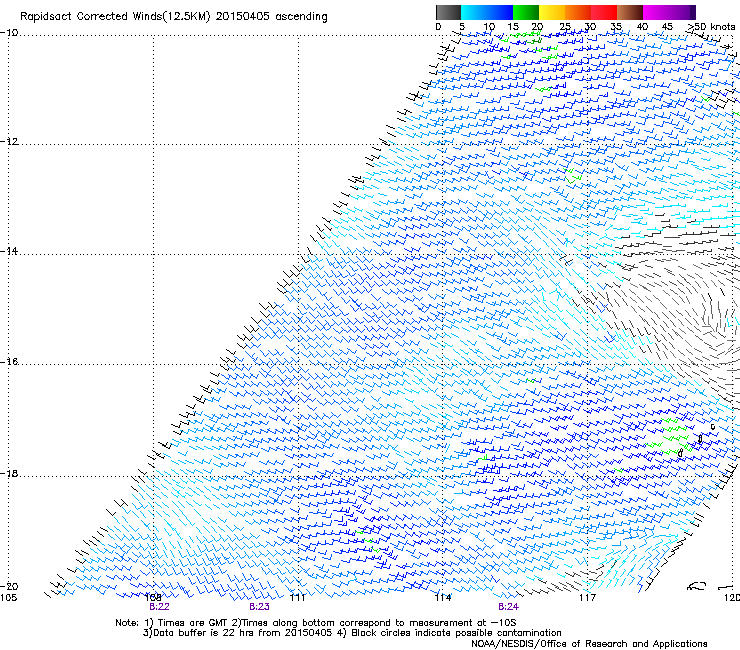Image resolution: width=740 pixels, height=650 pixels.
Task: Click the brown 35-40 knots legend segment
Action: [630, 12]
